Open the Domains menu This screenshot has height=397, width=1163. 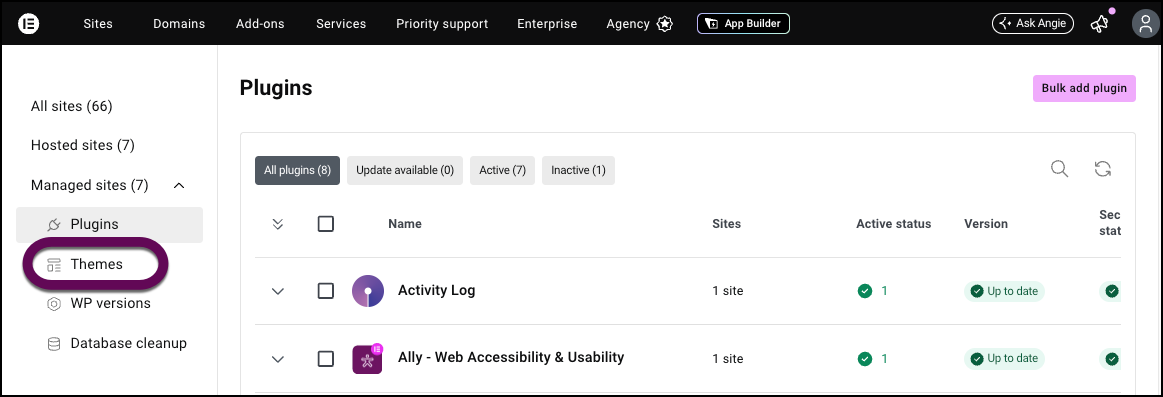click(179, 24)
